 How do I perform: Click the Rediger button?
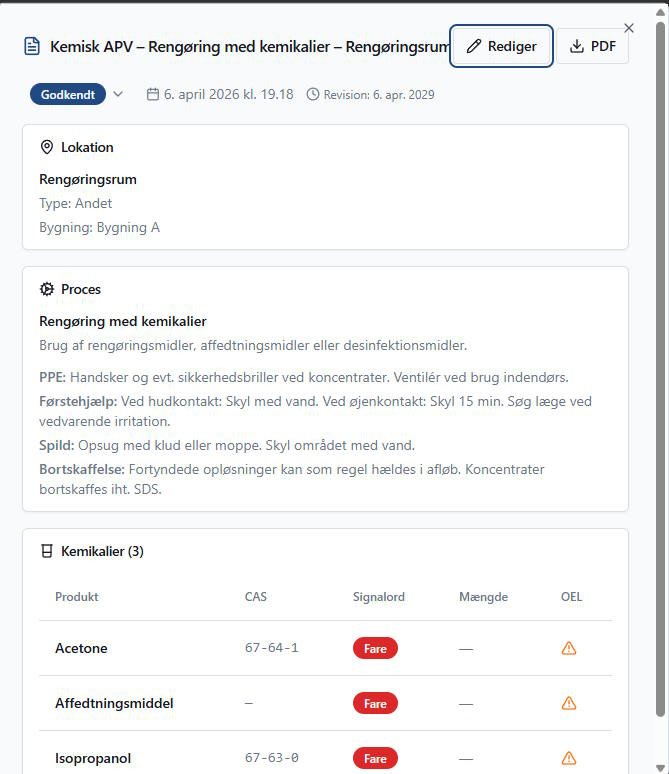click(502, 46)
